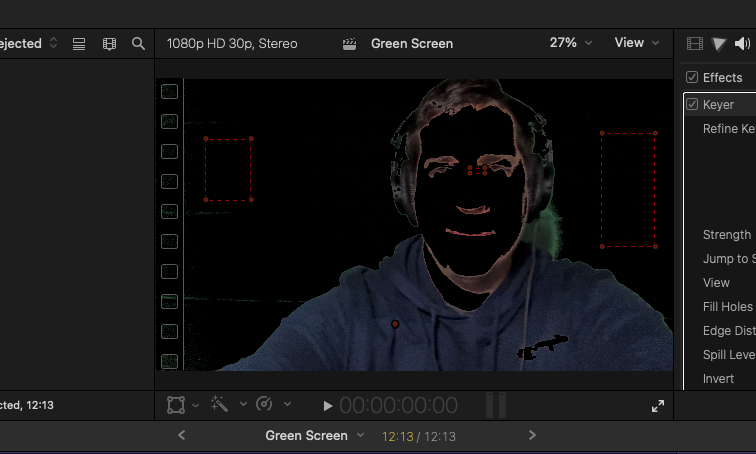Screen dimensions: 756x454
Task: Toggle the filmstrip view icon in browser
Action: [109, 43]
